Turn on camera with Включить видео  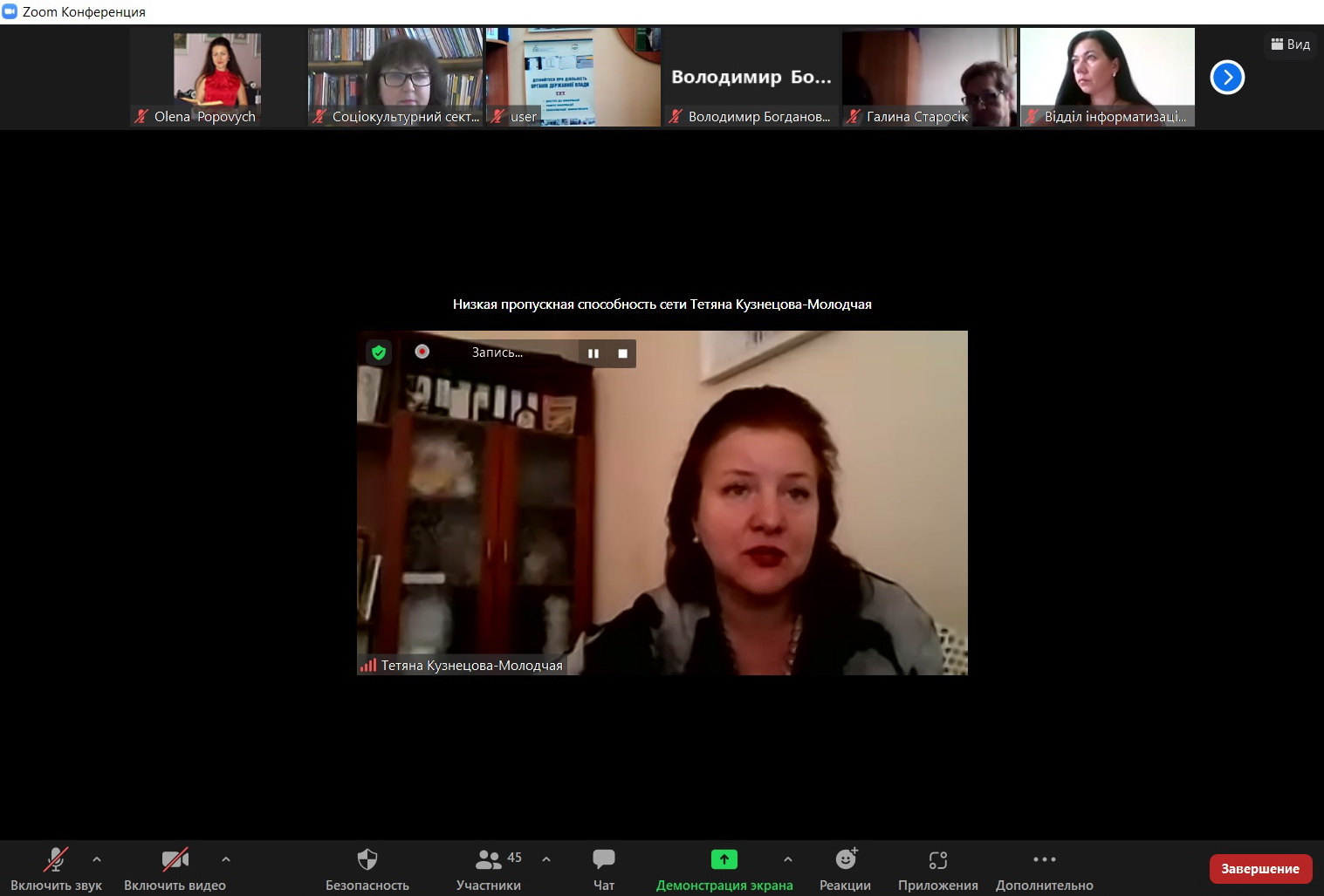point(175,860)
